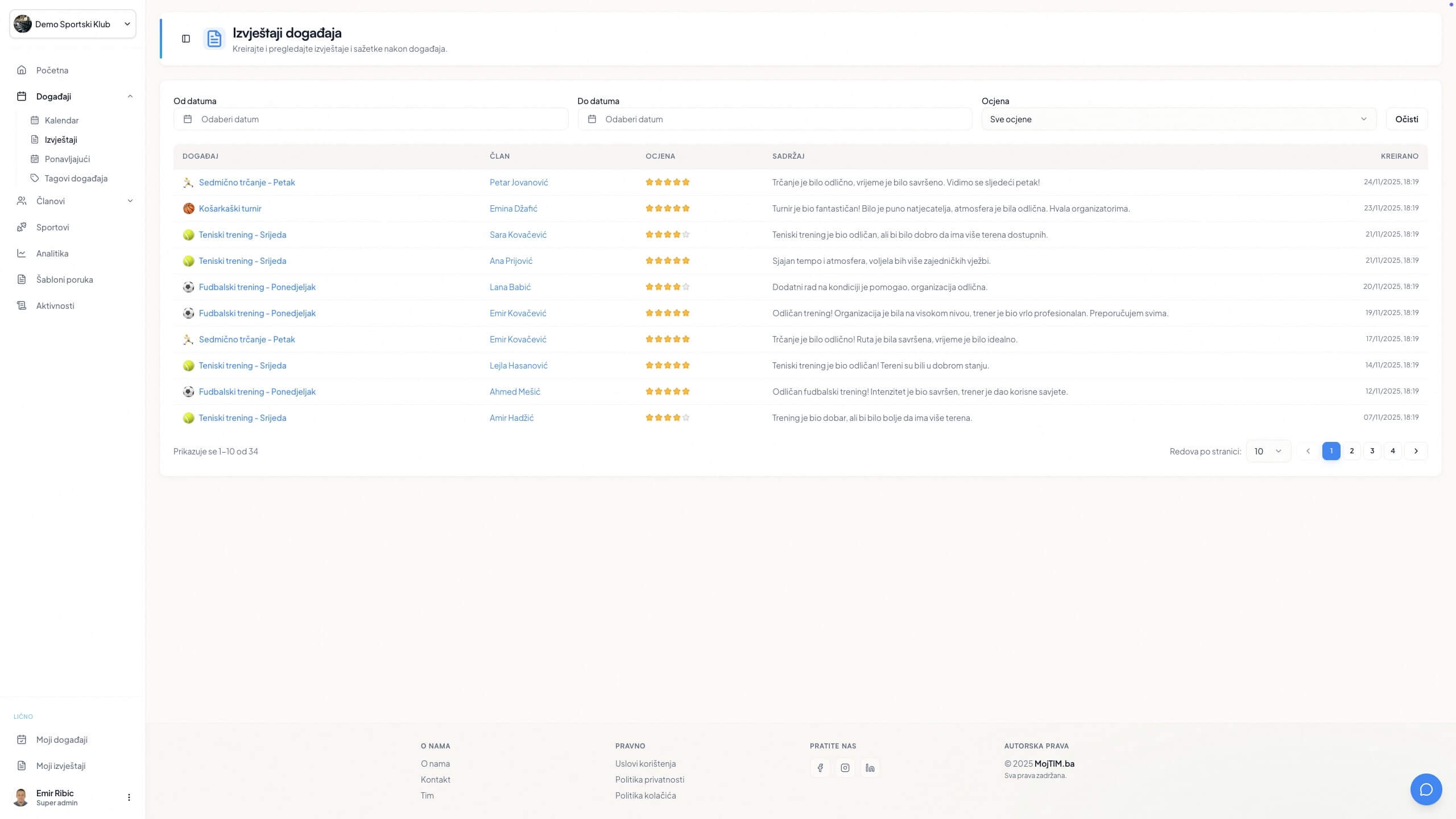Click the Sportovi sidebar icon
The image size is (1456, 819).
coord(22,227)
